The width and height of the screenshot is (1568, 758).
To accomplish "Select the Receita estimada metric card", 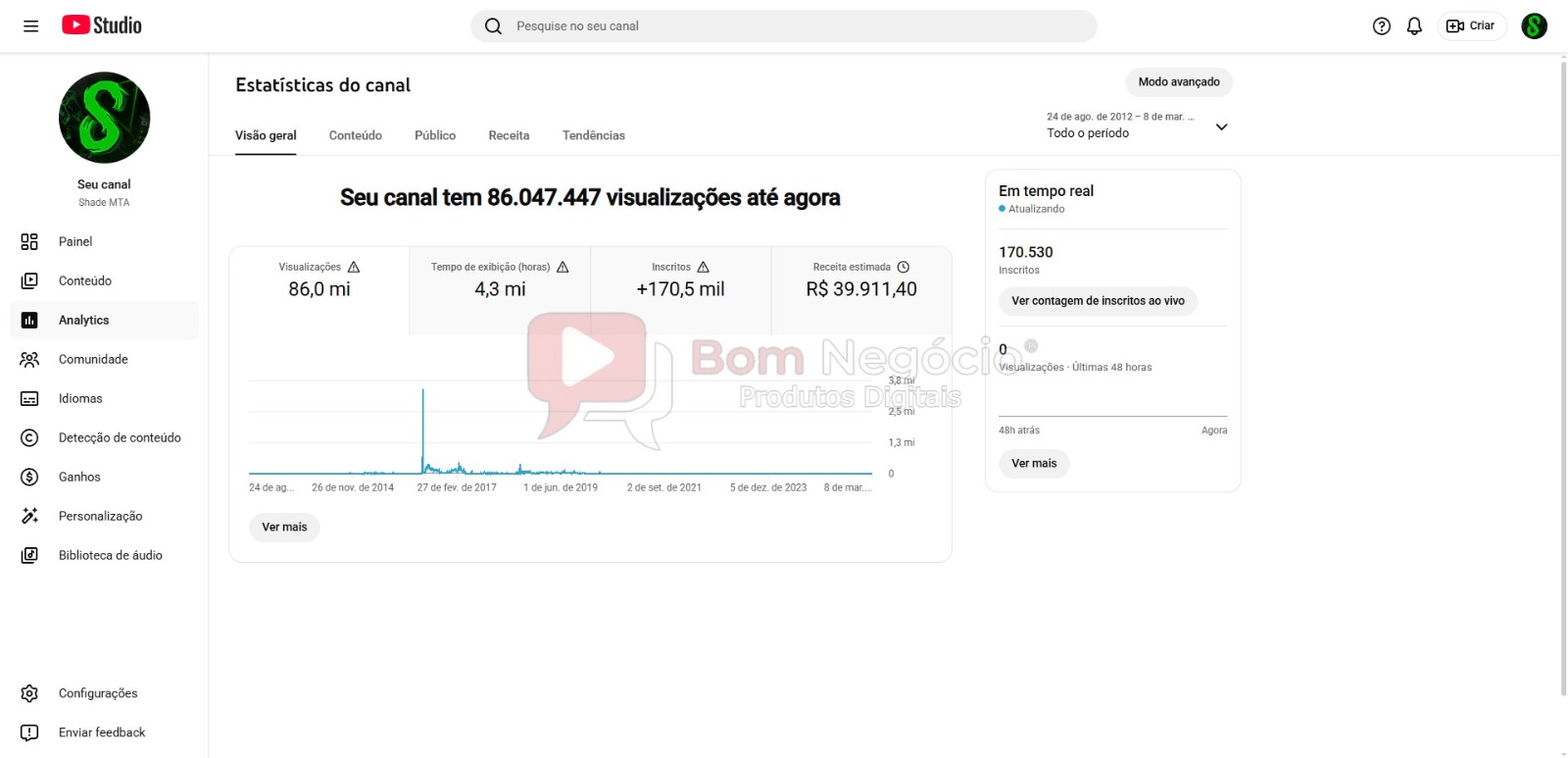I will pos(861,279).
